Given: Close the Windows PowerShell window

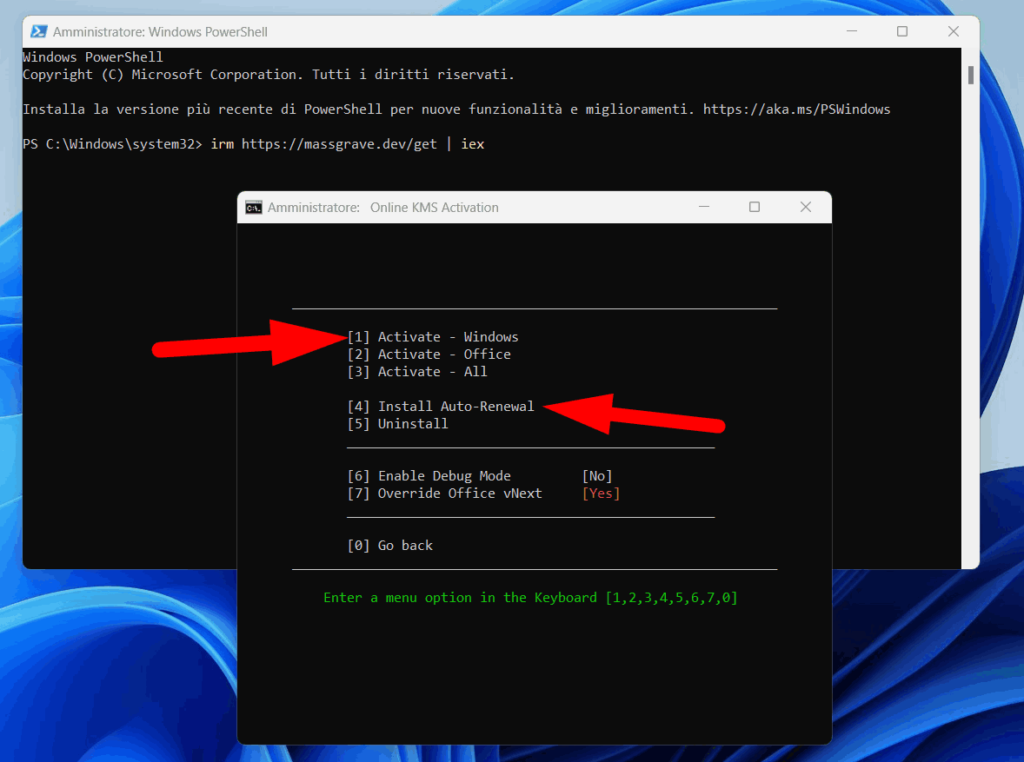Looking at the screenshot, I should [953, 31].
